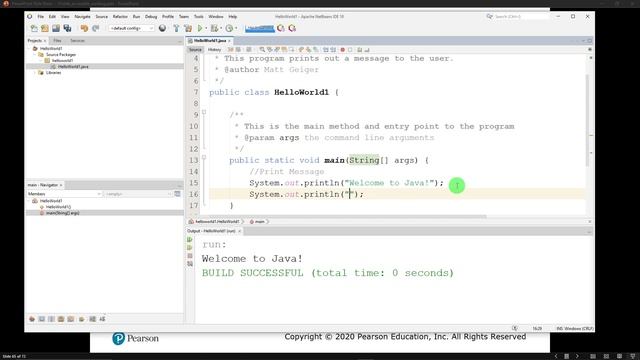This screenshot has height=360, width=640.
Task: Click the History view button
Action: [214, 50]
